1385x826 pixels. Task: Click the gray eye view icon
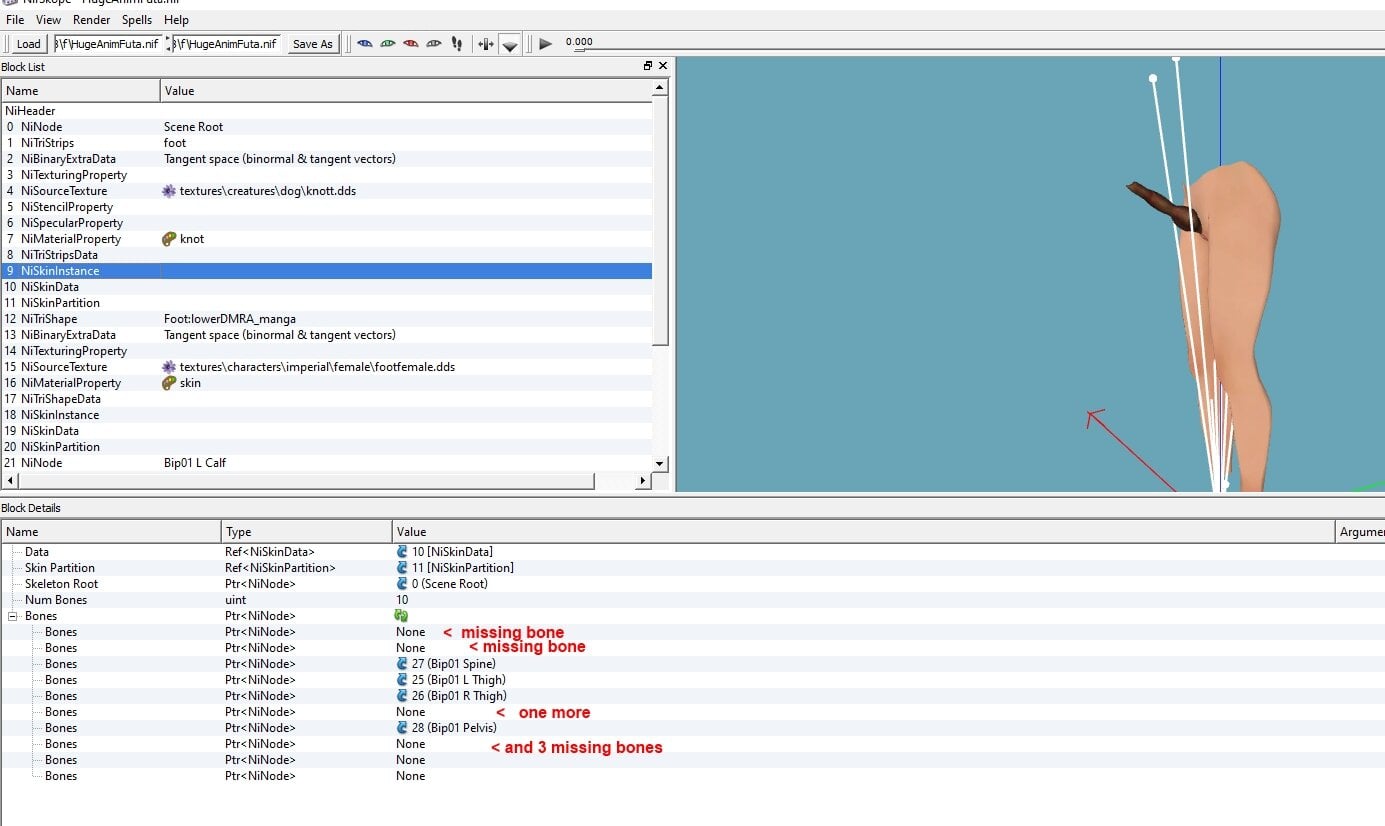pos(434,44)
